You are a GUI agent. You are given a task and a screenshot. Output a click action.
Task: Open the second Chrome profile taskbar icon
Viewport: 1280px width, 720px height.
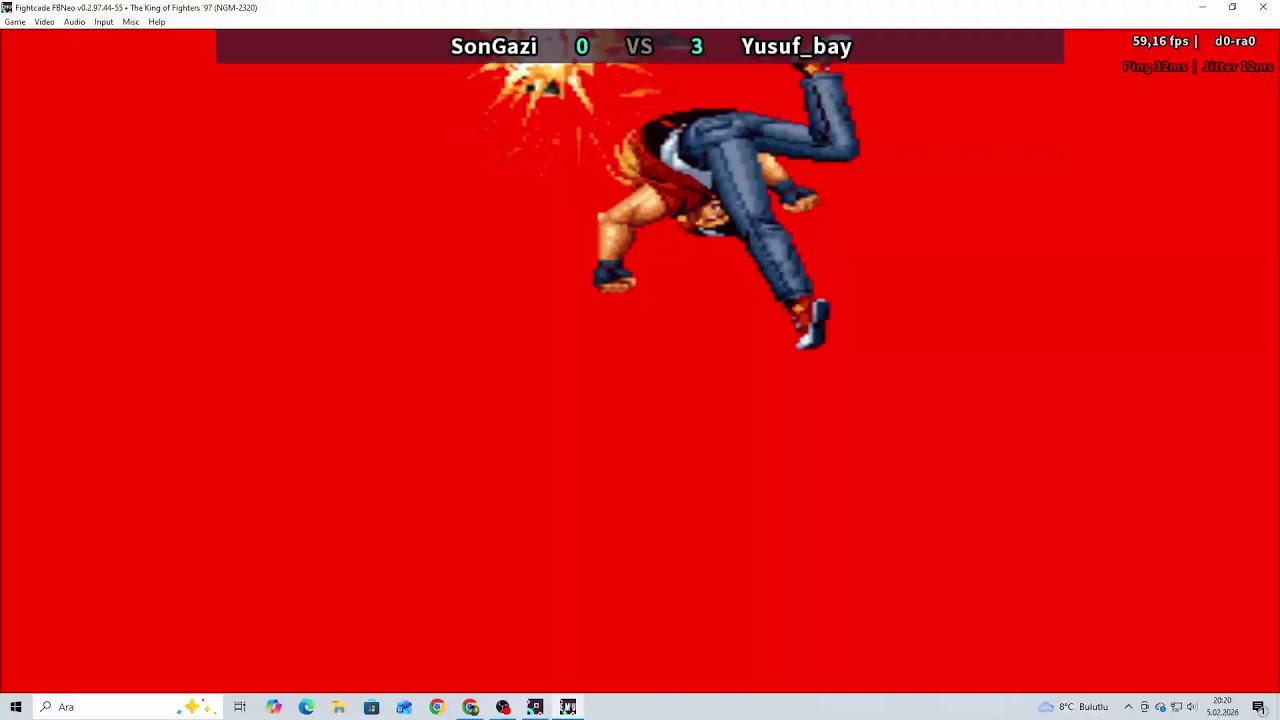470,707
